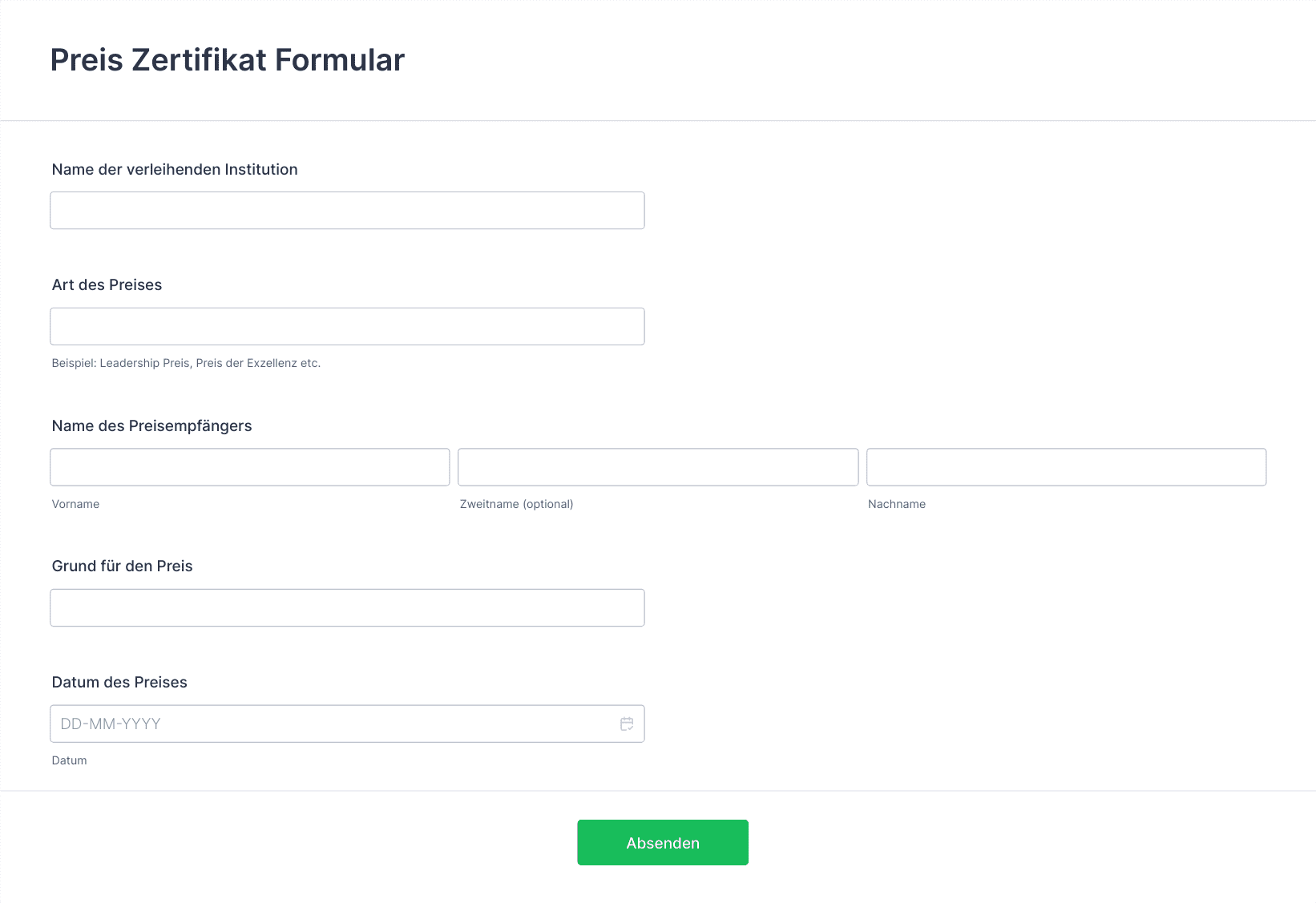Image resolution: width=1316 pixels, height=903 pixels.
Task: Click the 'Grund für den Preis' label
Action: (122, 566)
